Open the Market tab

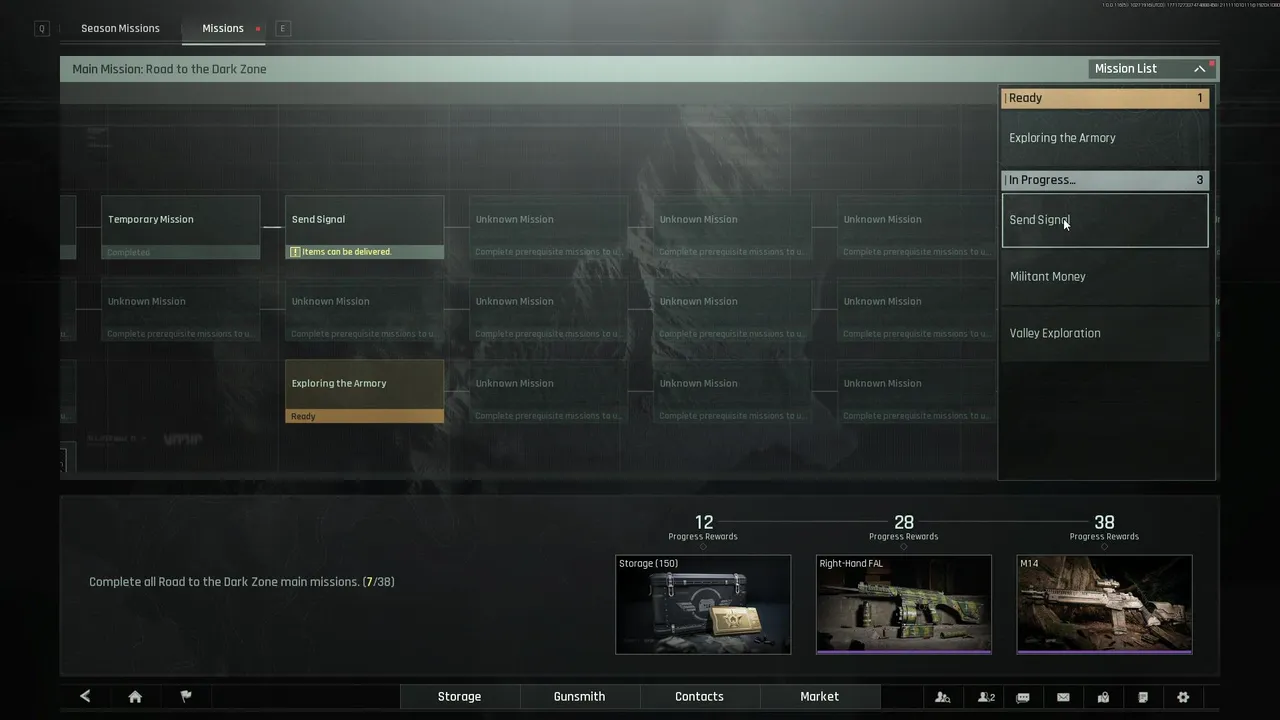(x=819, y=697)
